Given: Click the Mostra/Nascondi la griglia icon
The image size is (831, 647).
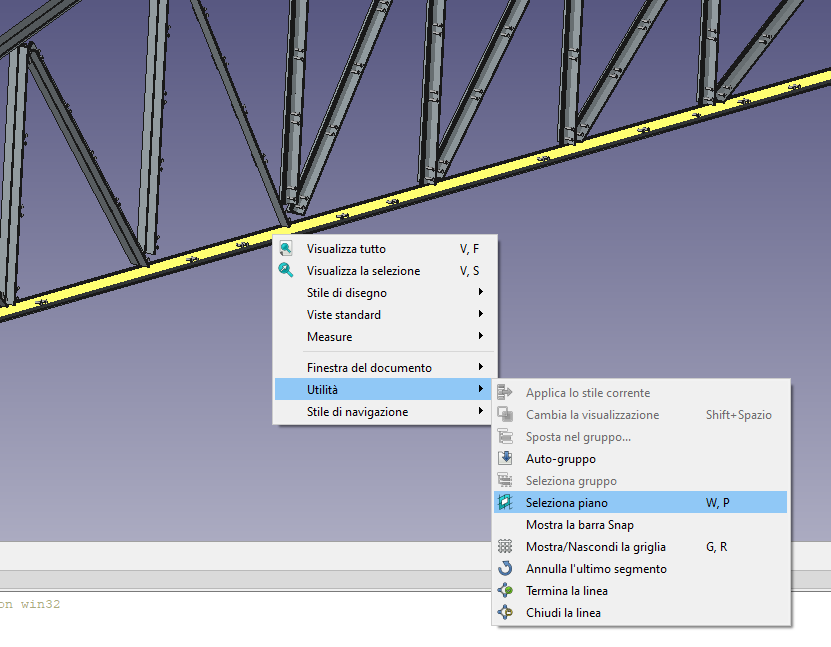Looking at the screenshot, I should [505, 546].
